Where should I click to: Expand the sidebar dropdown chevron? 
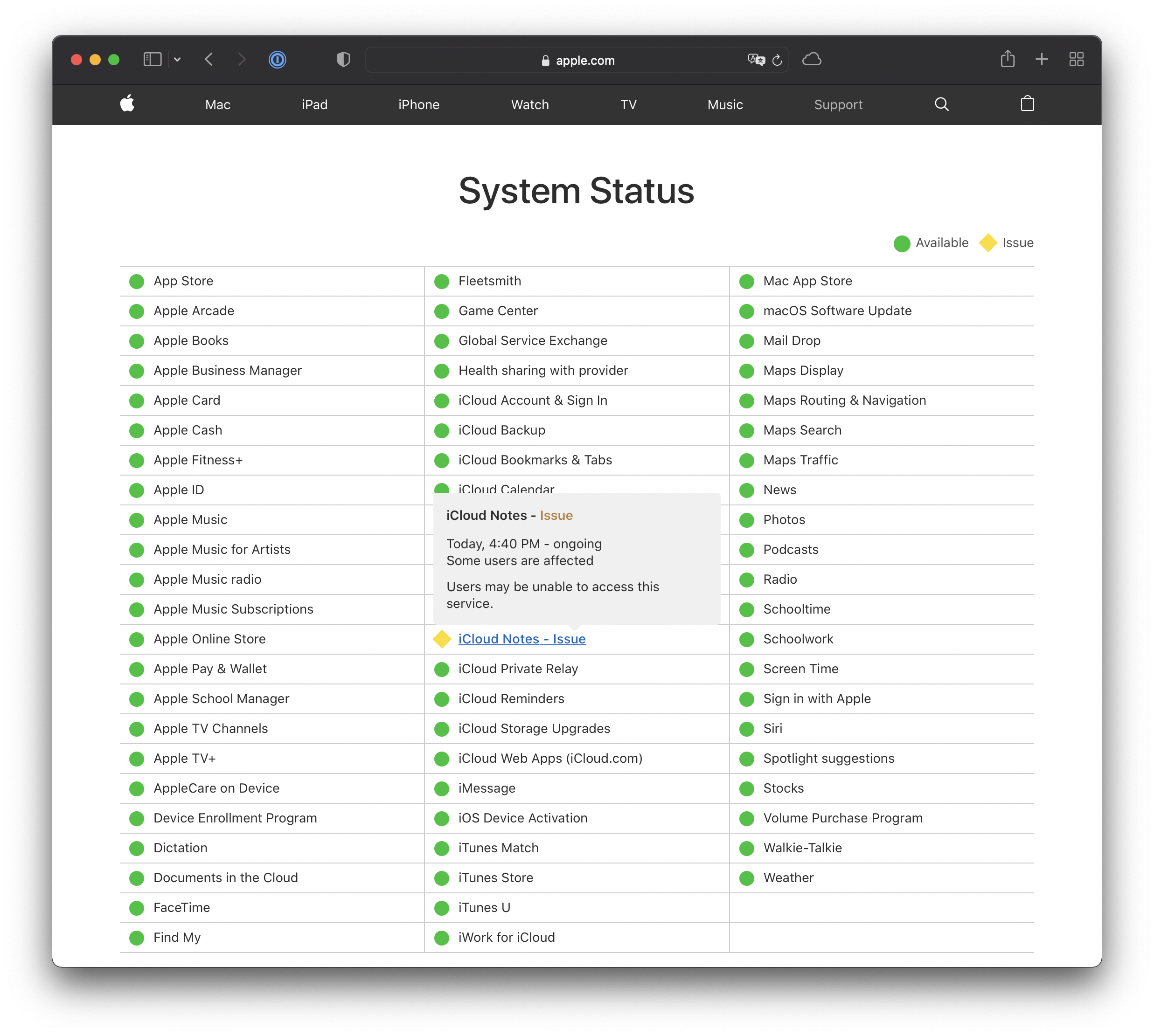click(177, 59)
